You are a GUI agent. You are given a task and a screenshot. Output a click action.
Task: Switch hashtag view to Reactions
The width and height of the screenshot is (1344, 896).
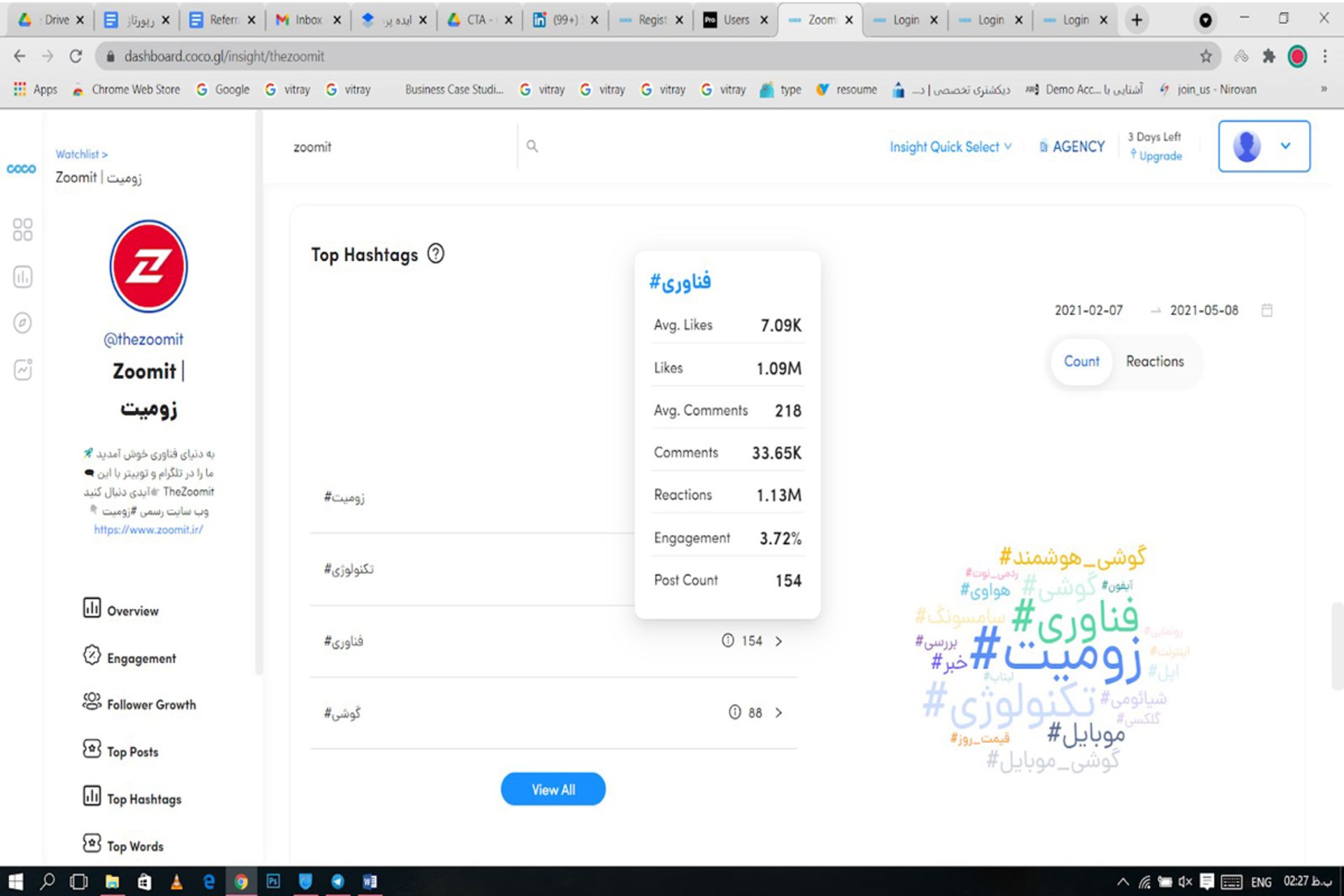pos(1154,361)
